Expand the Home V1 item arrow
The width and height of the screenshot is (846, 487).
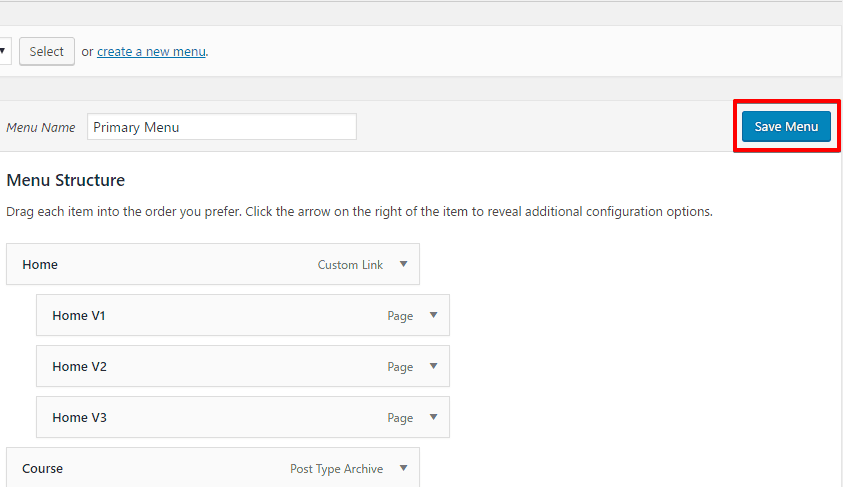tap(433, 316)
